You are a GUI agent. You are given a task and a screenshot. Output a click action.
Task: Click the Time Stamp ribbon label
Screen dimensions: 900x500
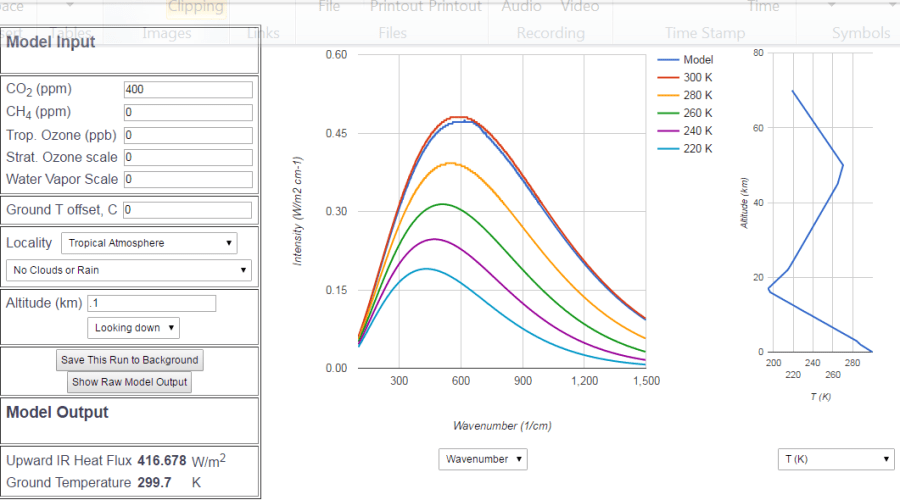704,33
